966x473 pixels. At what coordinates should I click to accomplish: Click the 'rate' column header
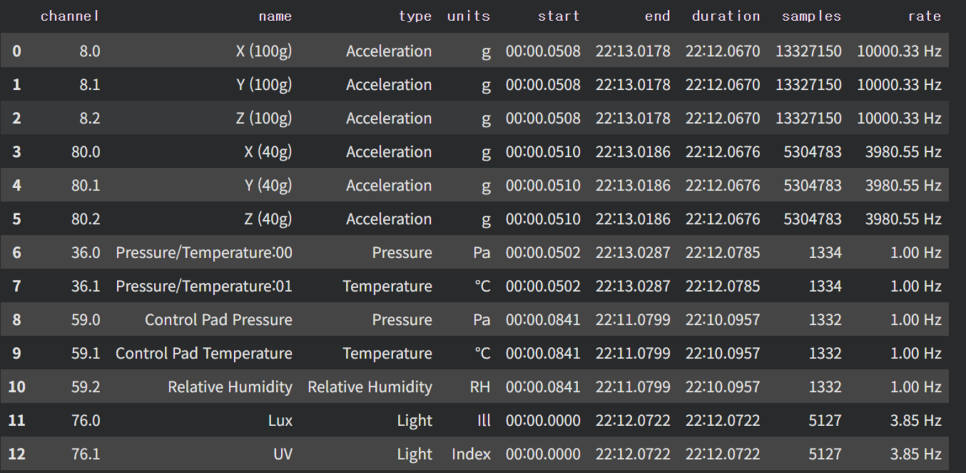pyautogui.click(x=924, y=16)
